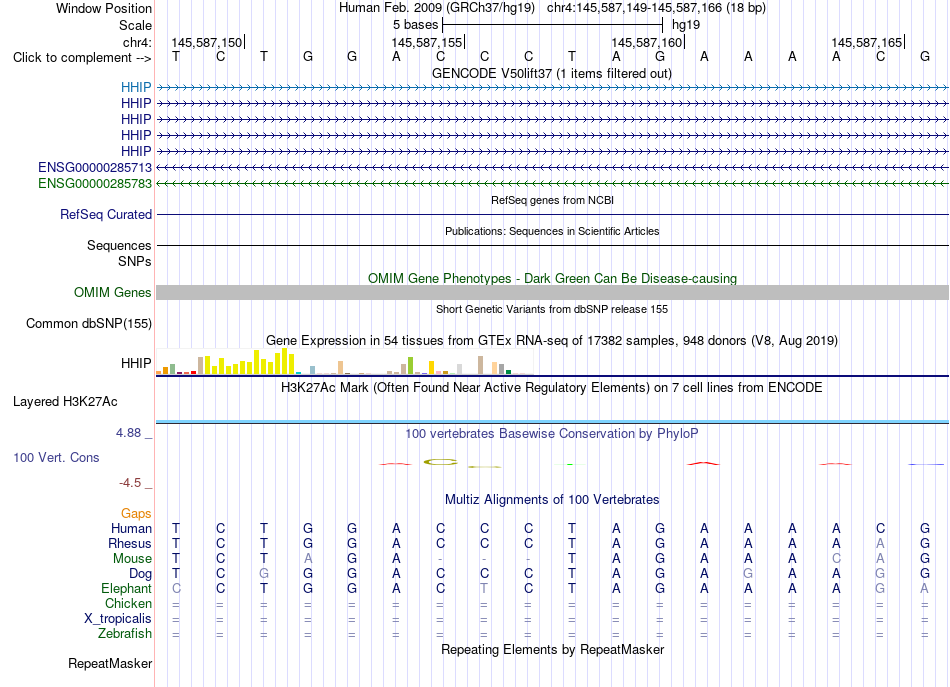Click position marker 145,587,155
The height and width of the screenshot is (687, 950).
(x=427, y=42)
